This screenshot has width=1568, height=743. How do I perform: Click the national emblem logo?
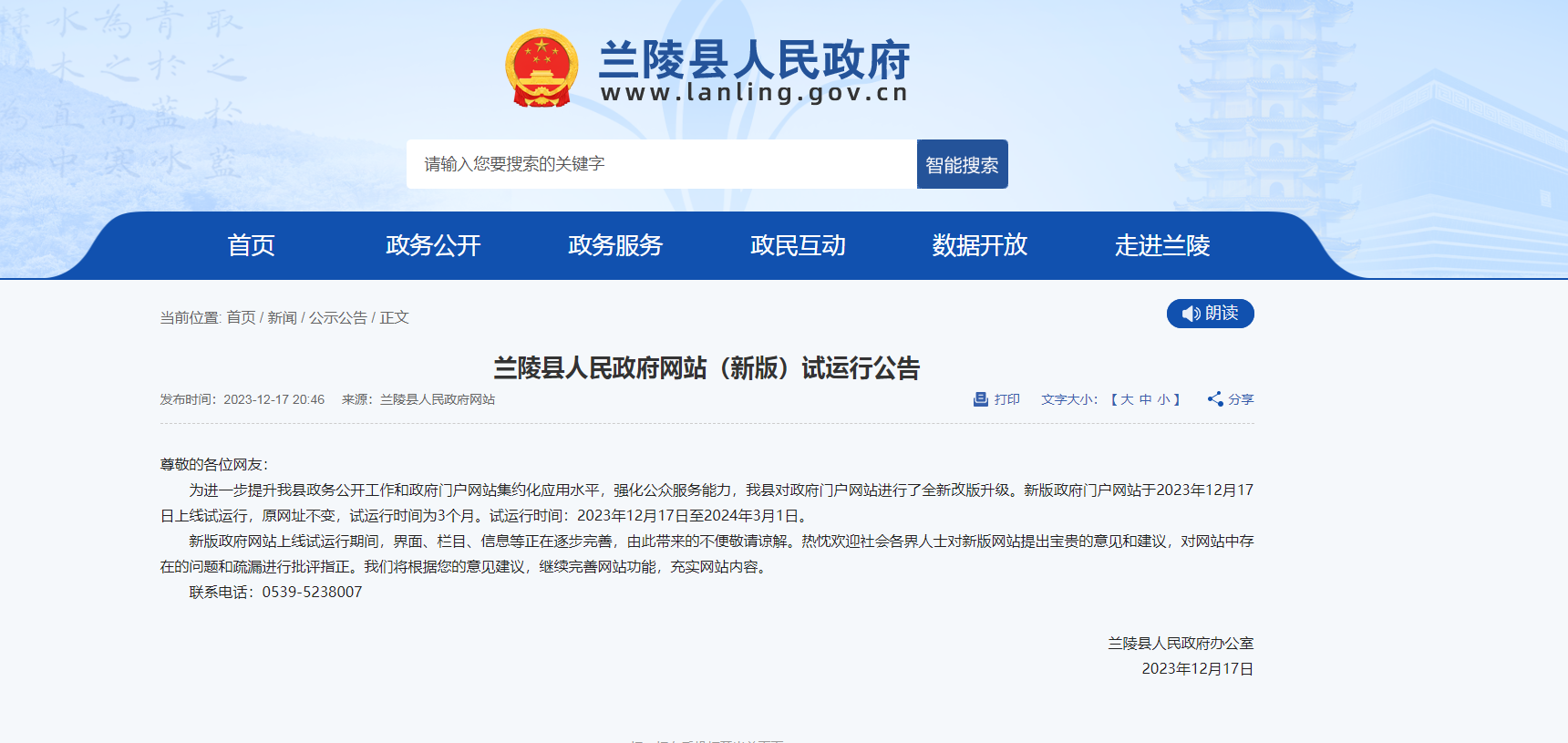(x=542, y=68)
